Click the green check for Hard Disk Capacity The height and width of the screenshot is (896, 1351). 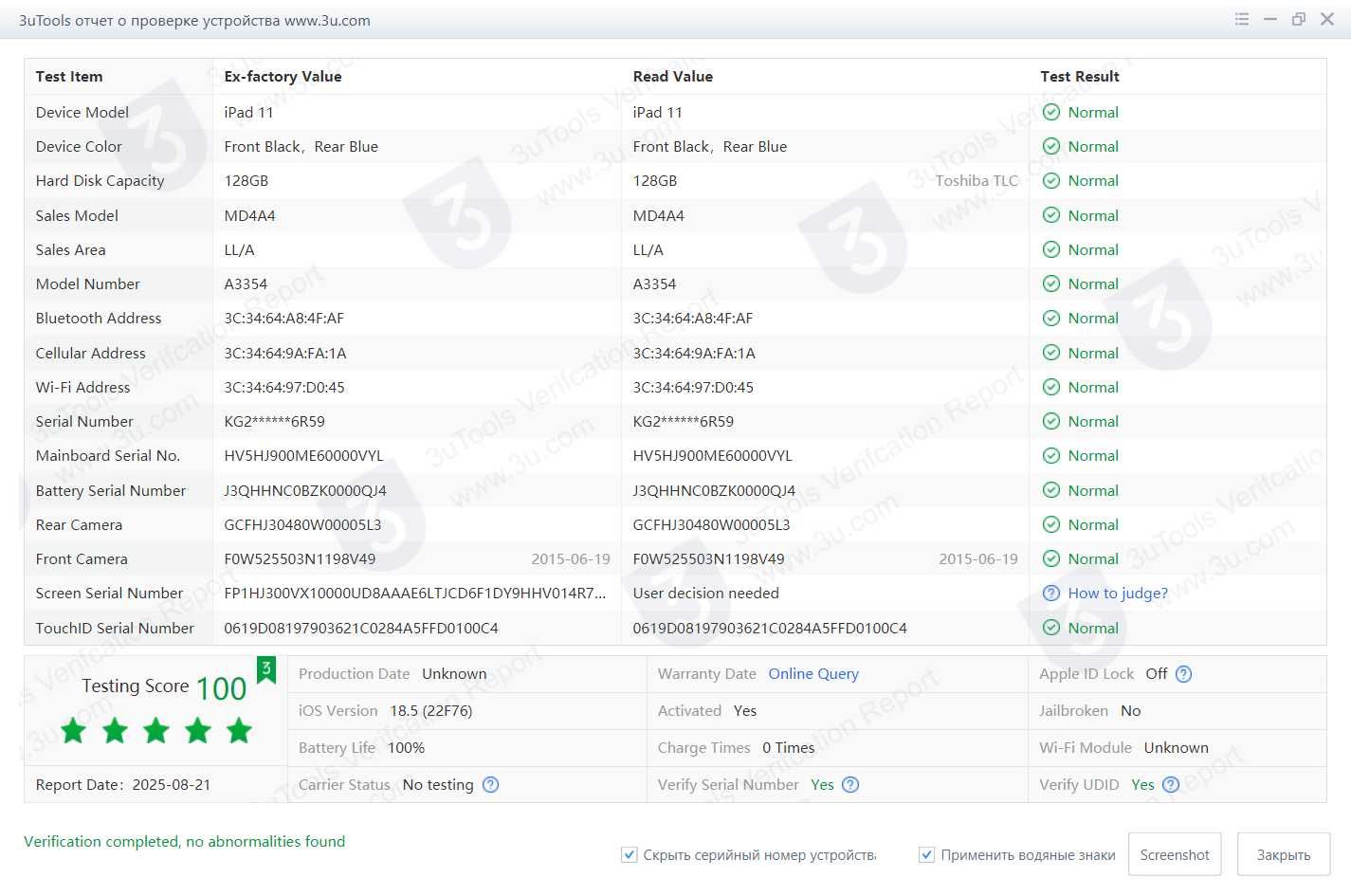[x=1050, y=180]
